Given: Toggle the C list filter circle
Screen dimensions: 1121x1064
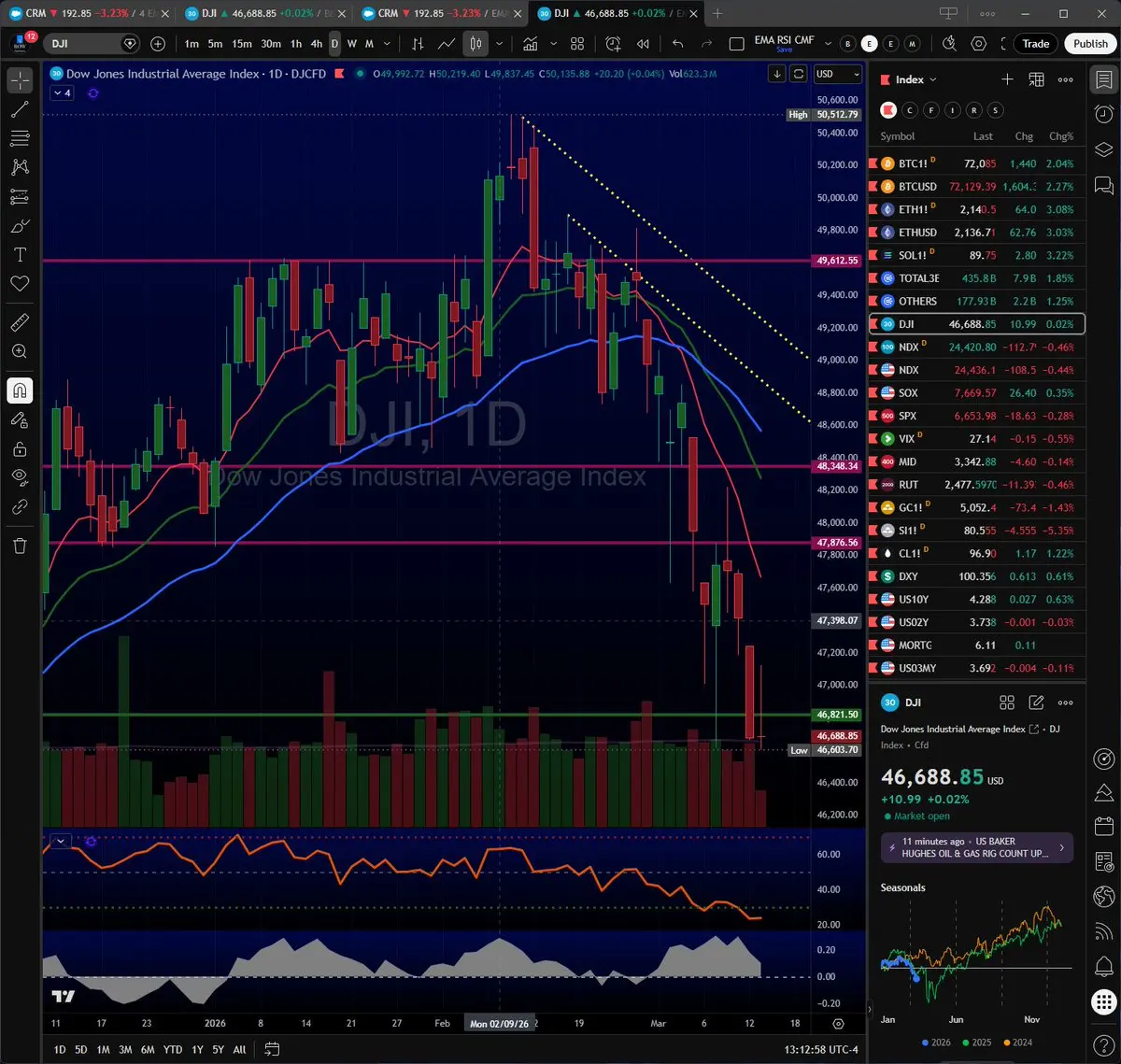Looking at the screenshot, I should click(911, 110).
